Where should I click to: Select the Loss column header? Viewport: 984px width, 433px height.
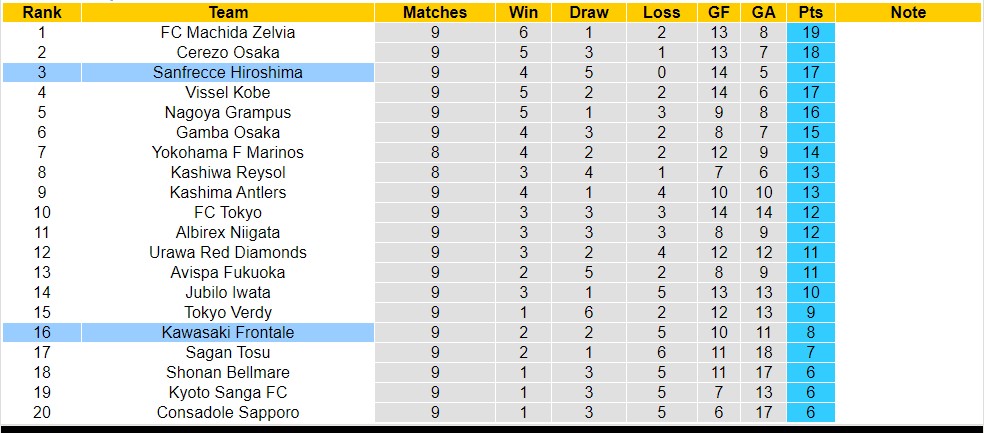[662, 13]
